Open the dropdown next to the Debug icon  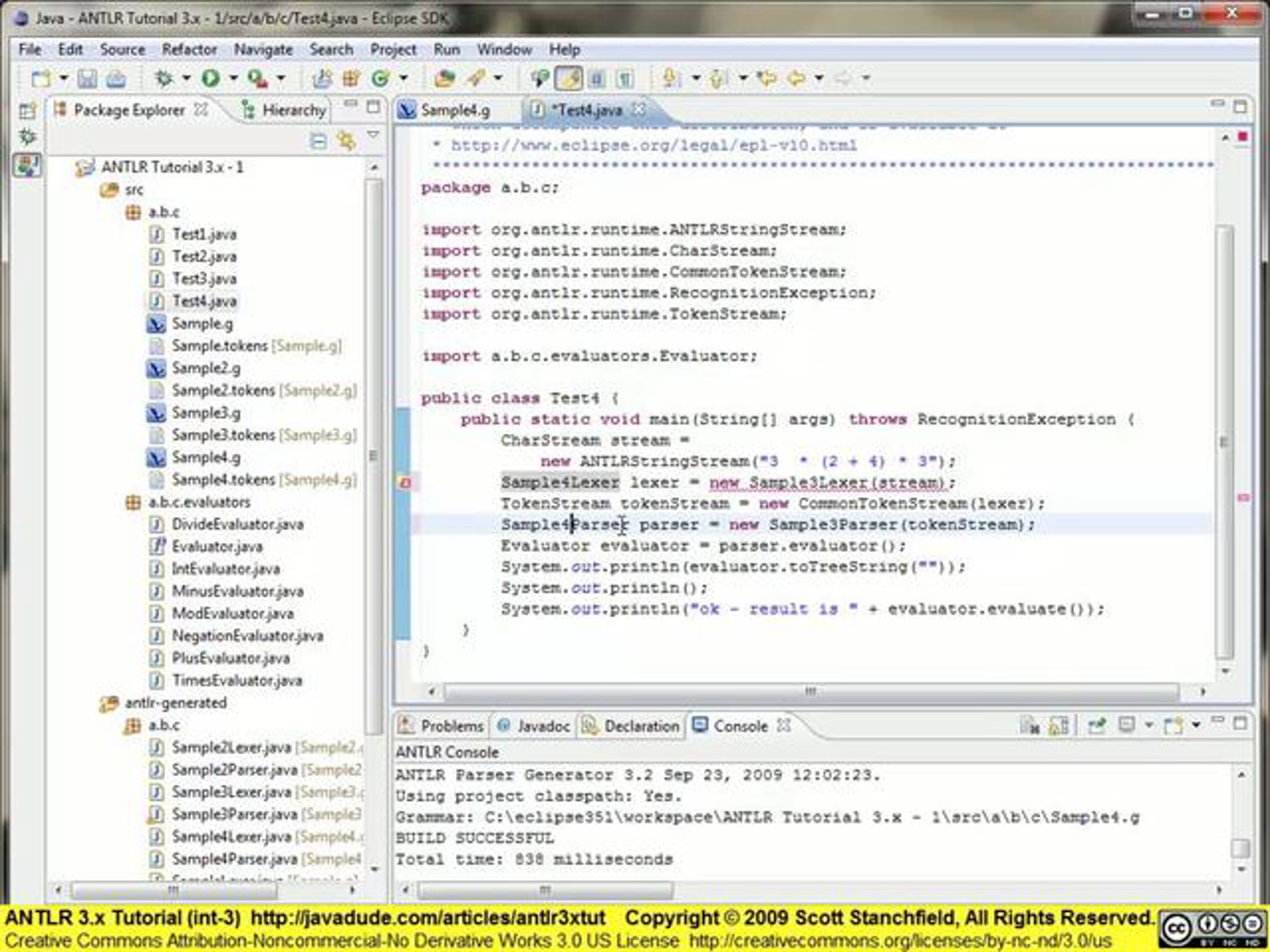tap(187, 78)
